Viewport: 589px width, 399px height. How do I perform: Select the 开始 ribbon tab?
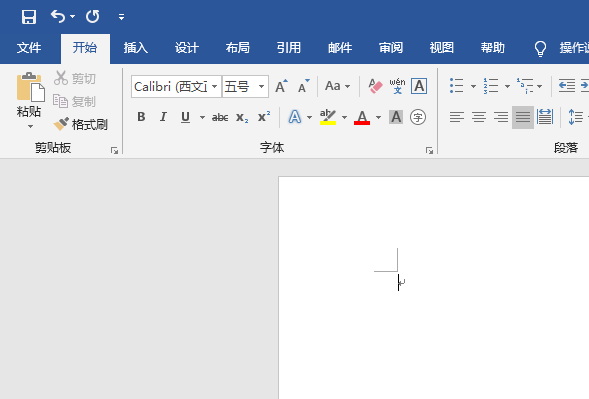point(85,48)
